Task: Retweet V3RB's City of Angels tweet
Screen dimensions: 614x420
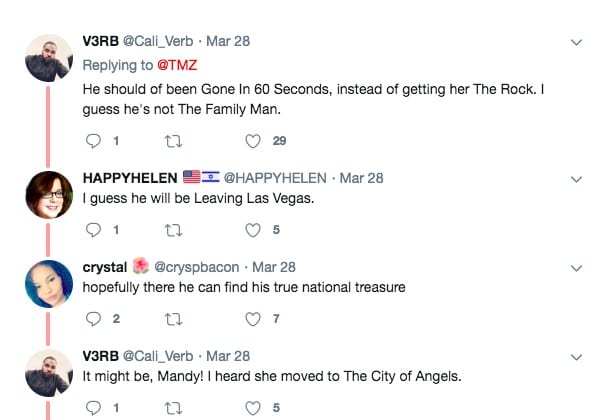Action: coord(174,408)
